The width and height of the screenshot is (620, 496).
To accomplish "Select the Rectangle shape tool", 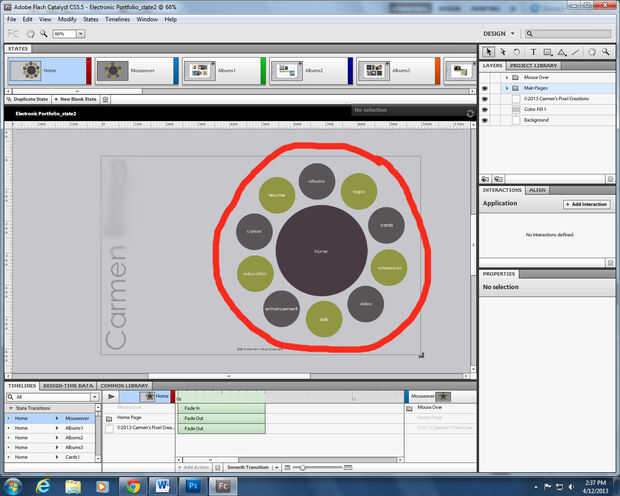I will coord(548,52).
